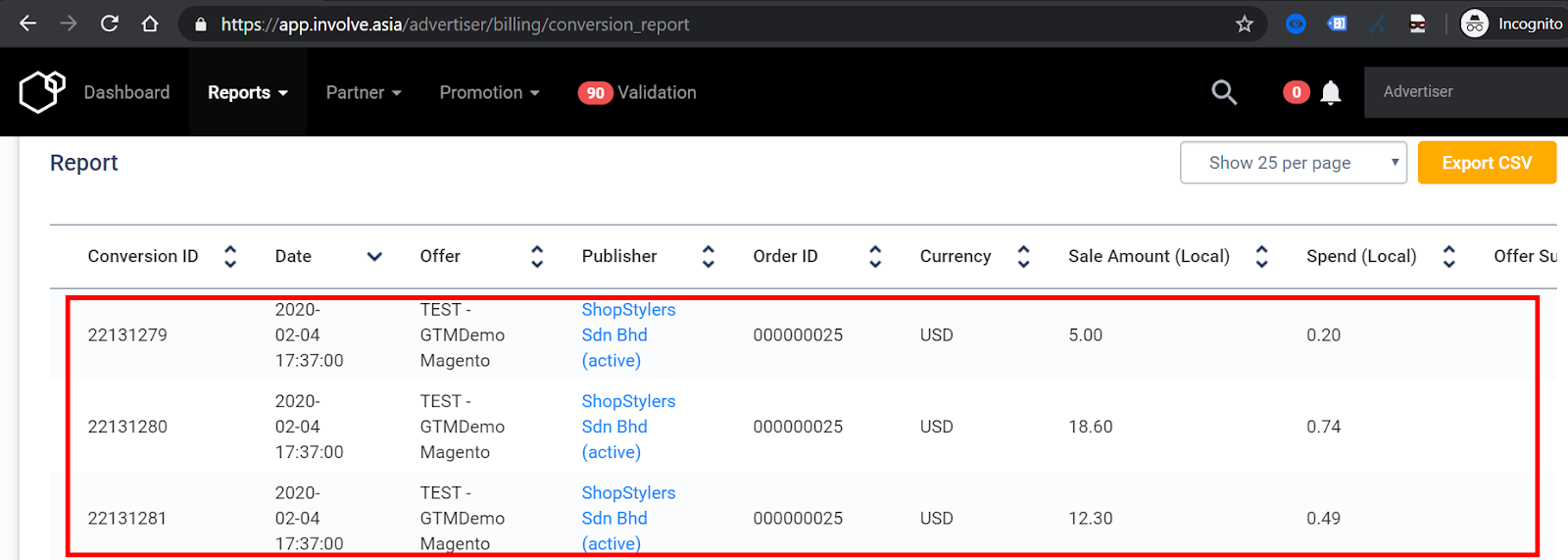Image resolution: width=1568 pixels, height=560 pixels.
Task: Sort table by Conversion ID
Action: (x=230, y=257)
